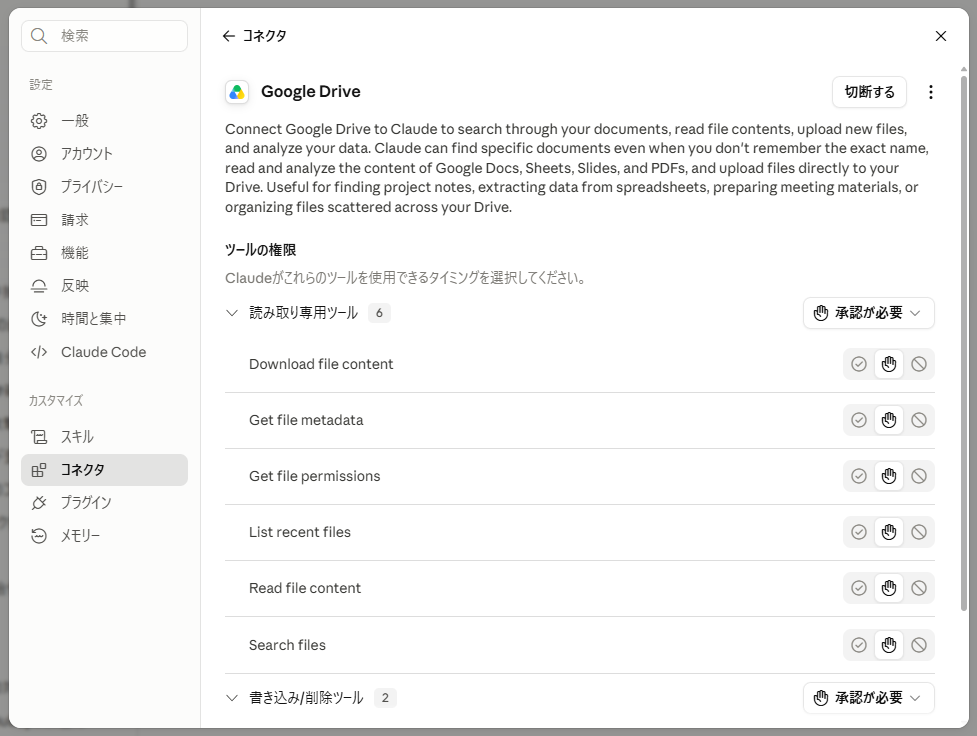Click the count badge 2
The image size is (977, 736).
pos(385,698)
